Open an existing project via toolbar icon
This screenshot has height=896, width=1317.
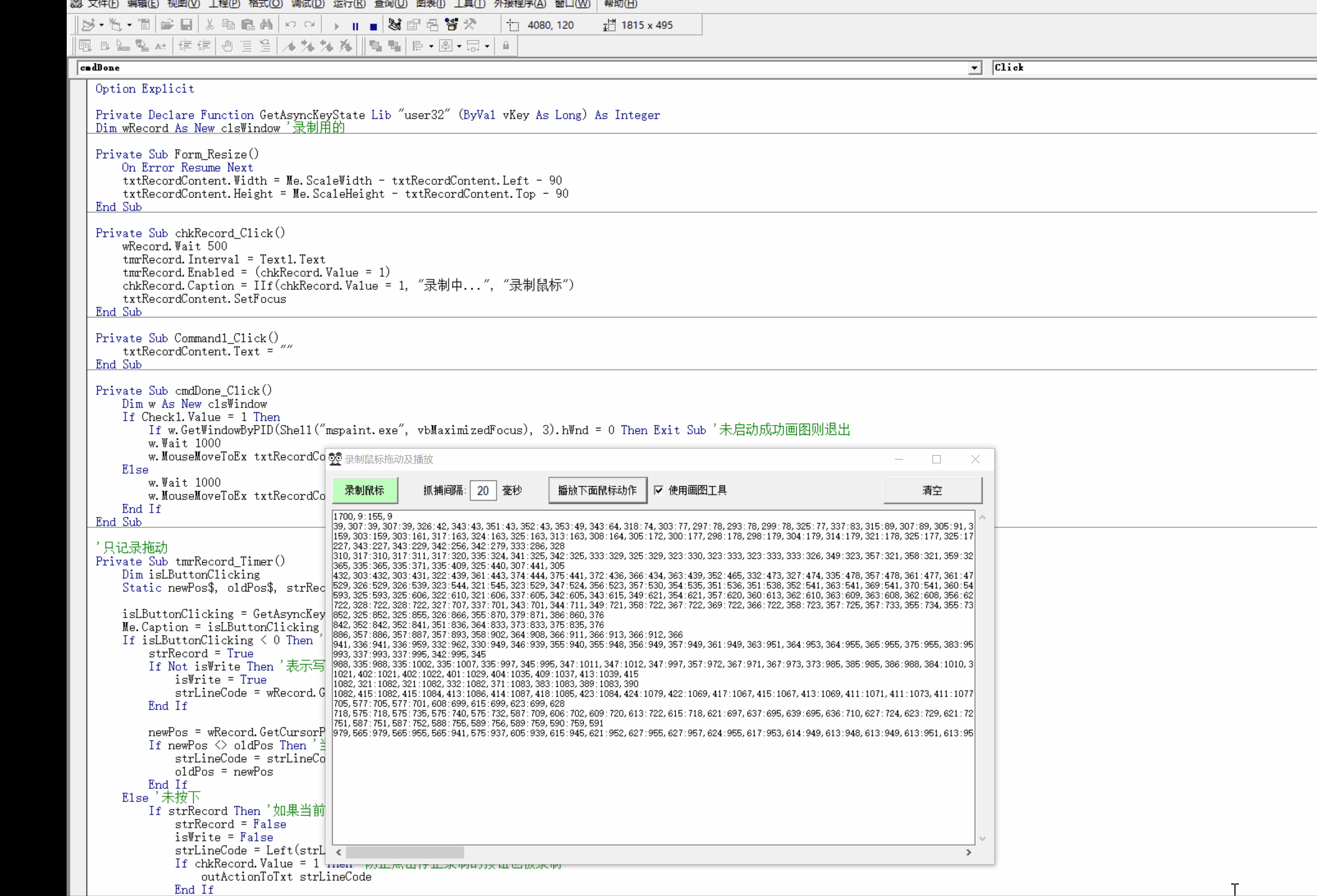(167, 25)
